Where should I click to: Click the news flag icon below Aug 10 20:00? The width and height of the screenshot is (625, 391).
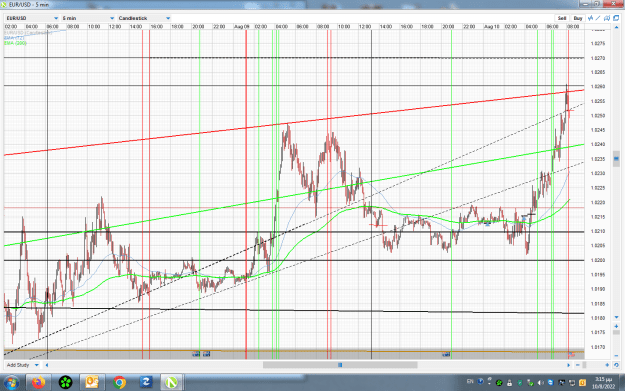pyautogui.click(x=446, y=354)
